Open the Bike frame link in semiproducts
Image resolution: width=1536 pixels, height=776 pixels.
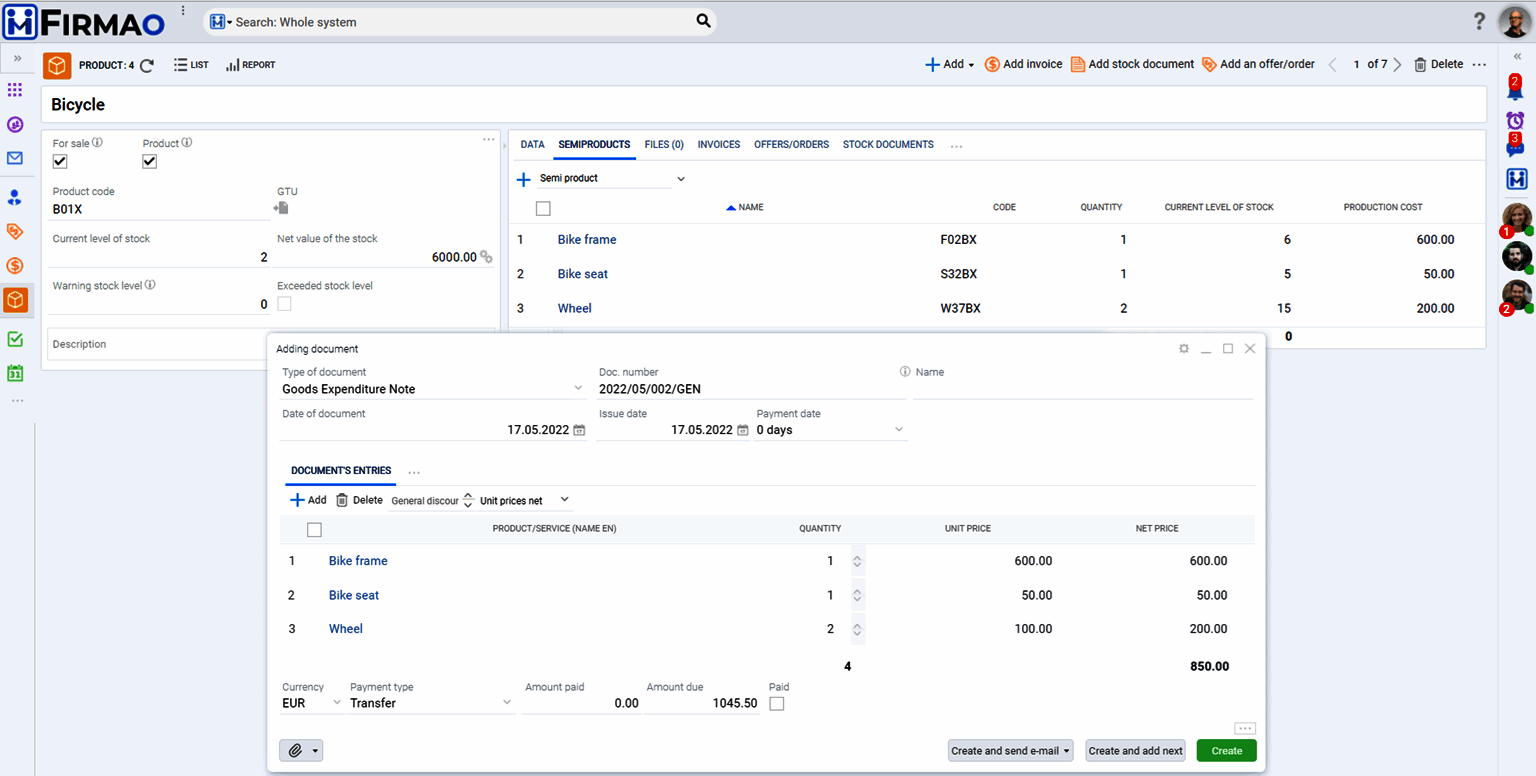587,240
